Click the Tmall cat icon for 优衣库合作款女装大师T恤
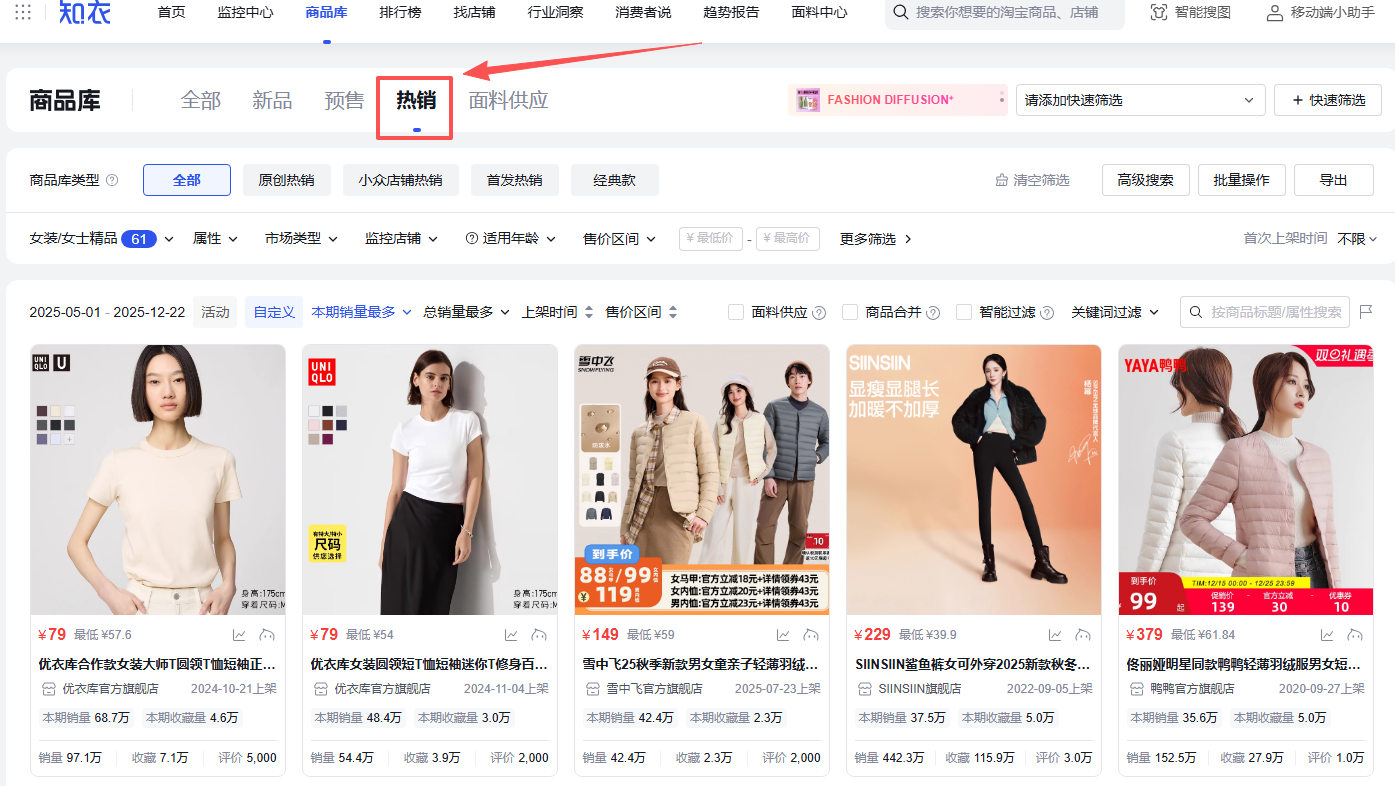 pos(267,634)
